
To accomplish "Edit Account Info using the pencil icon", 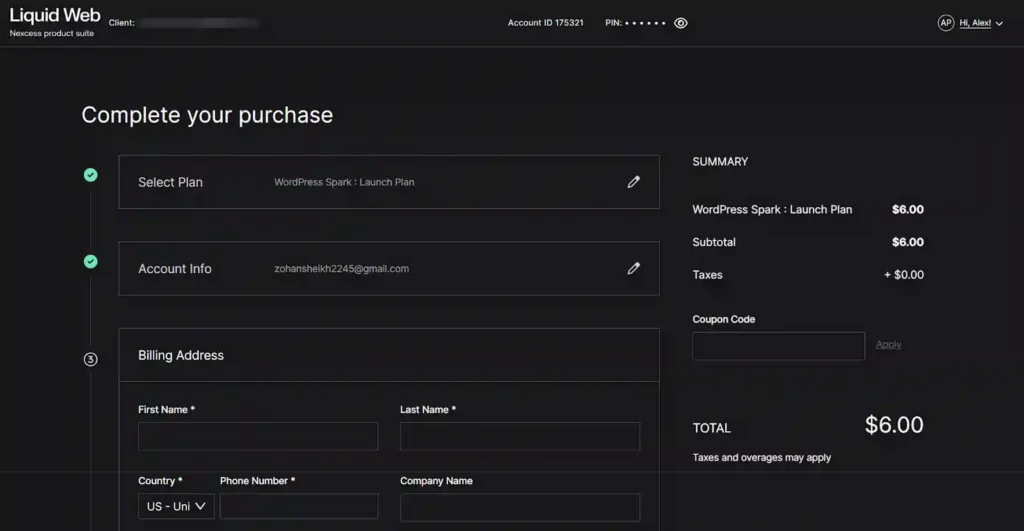I will [633, 268].
